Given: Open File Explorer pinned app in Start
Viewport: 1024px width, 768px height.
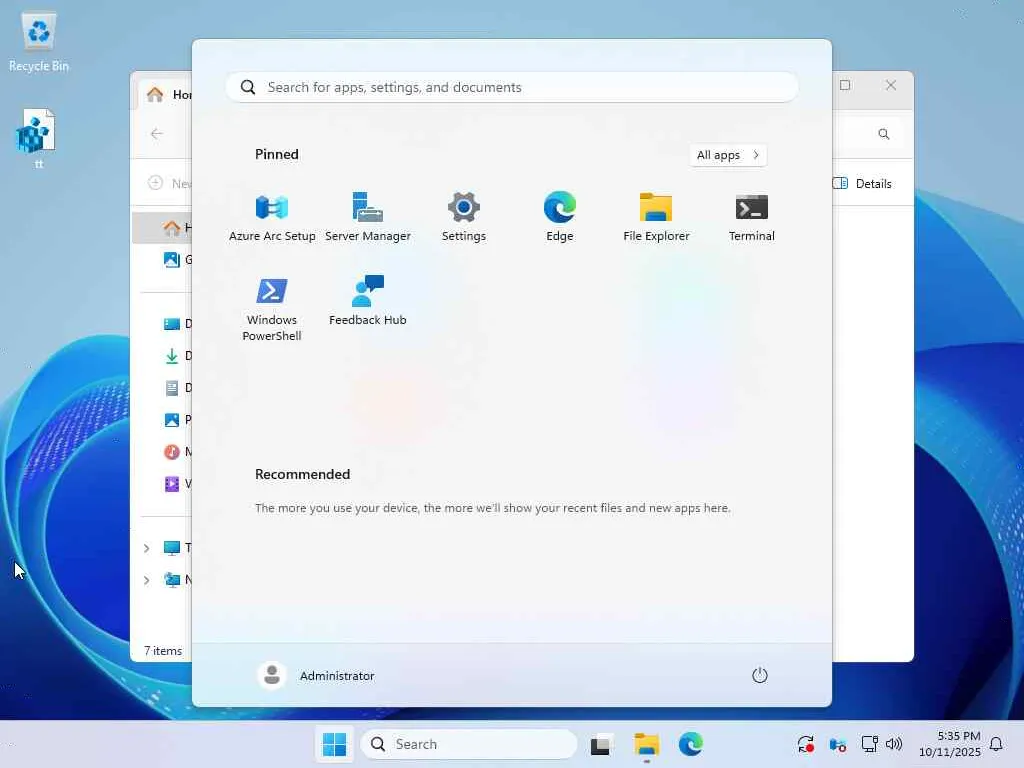Looking at the screenshot, I should 656,217.
